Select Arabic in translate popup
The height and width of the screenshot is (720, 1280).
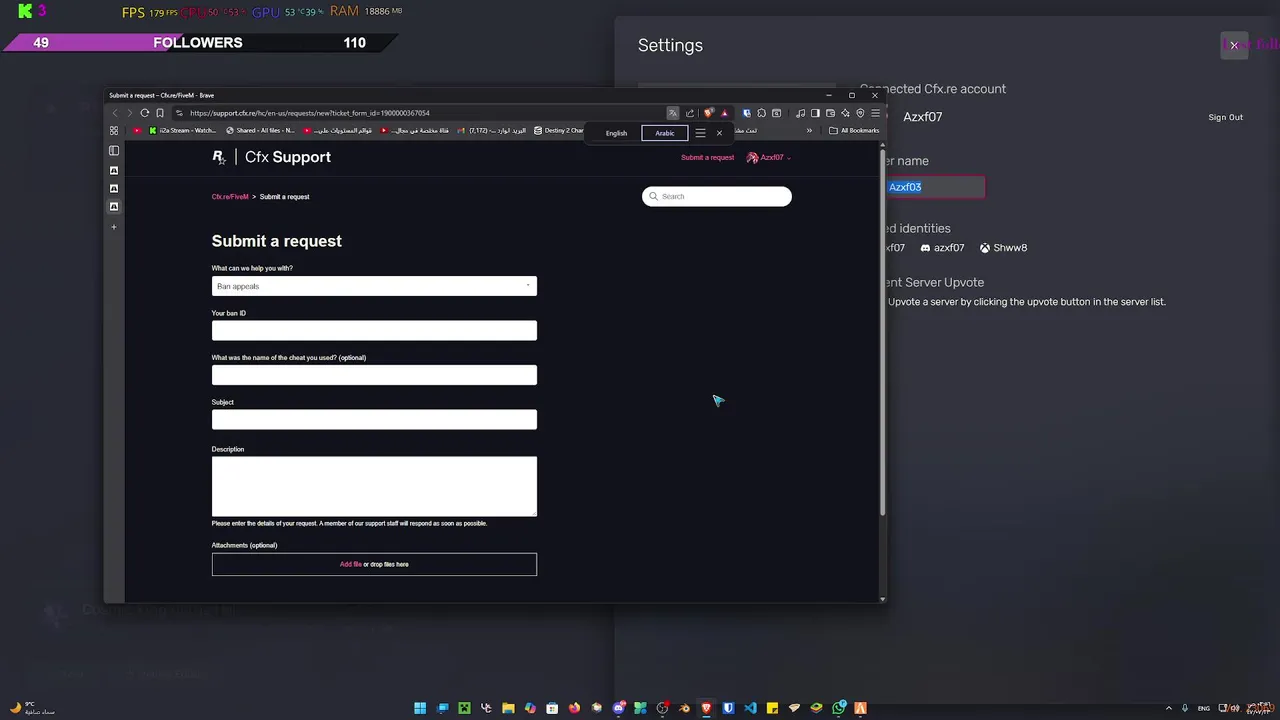click(665, 133)
